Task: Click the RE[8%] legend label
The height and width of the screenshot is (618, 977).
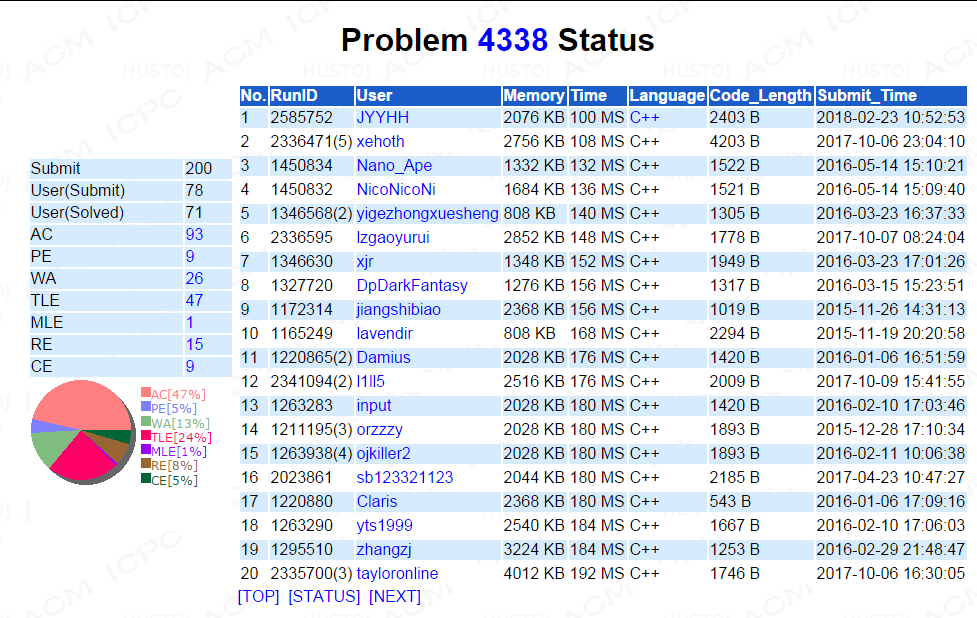Action: pos(174,465)
